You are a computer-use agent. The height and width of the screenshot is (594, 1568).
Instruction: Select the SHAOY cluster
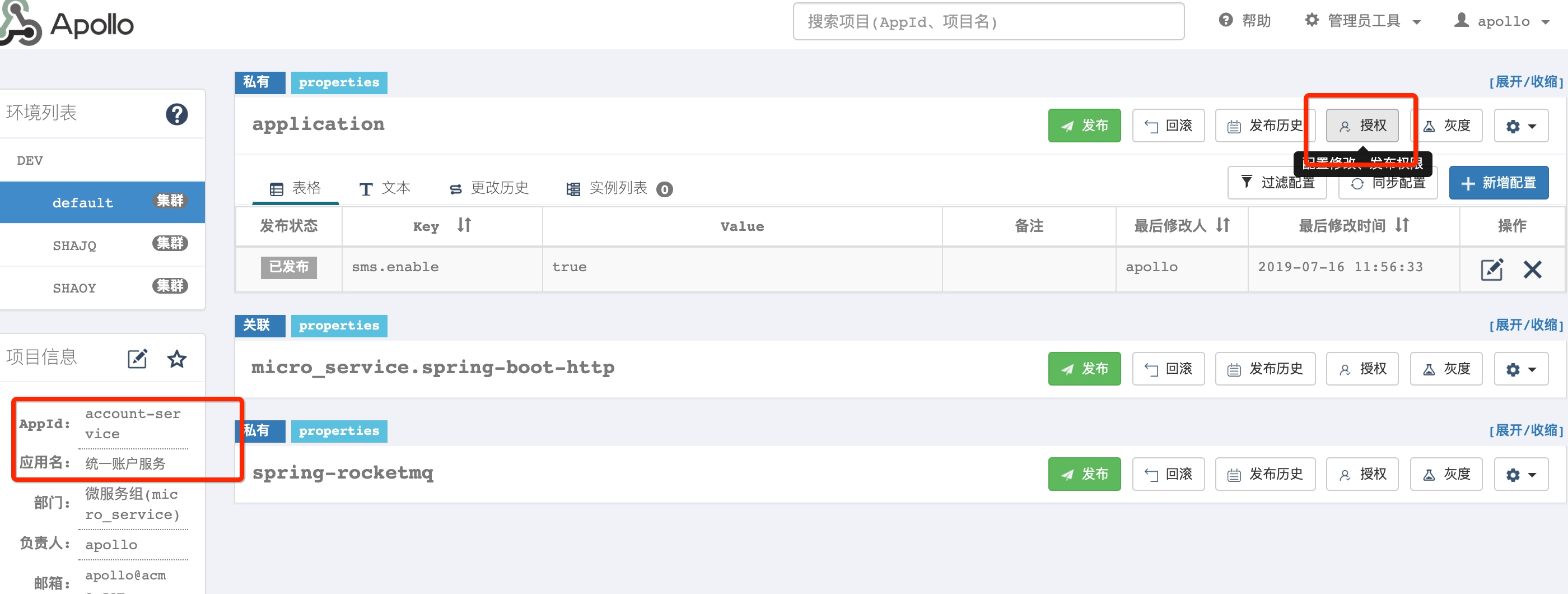[102, 287]
